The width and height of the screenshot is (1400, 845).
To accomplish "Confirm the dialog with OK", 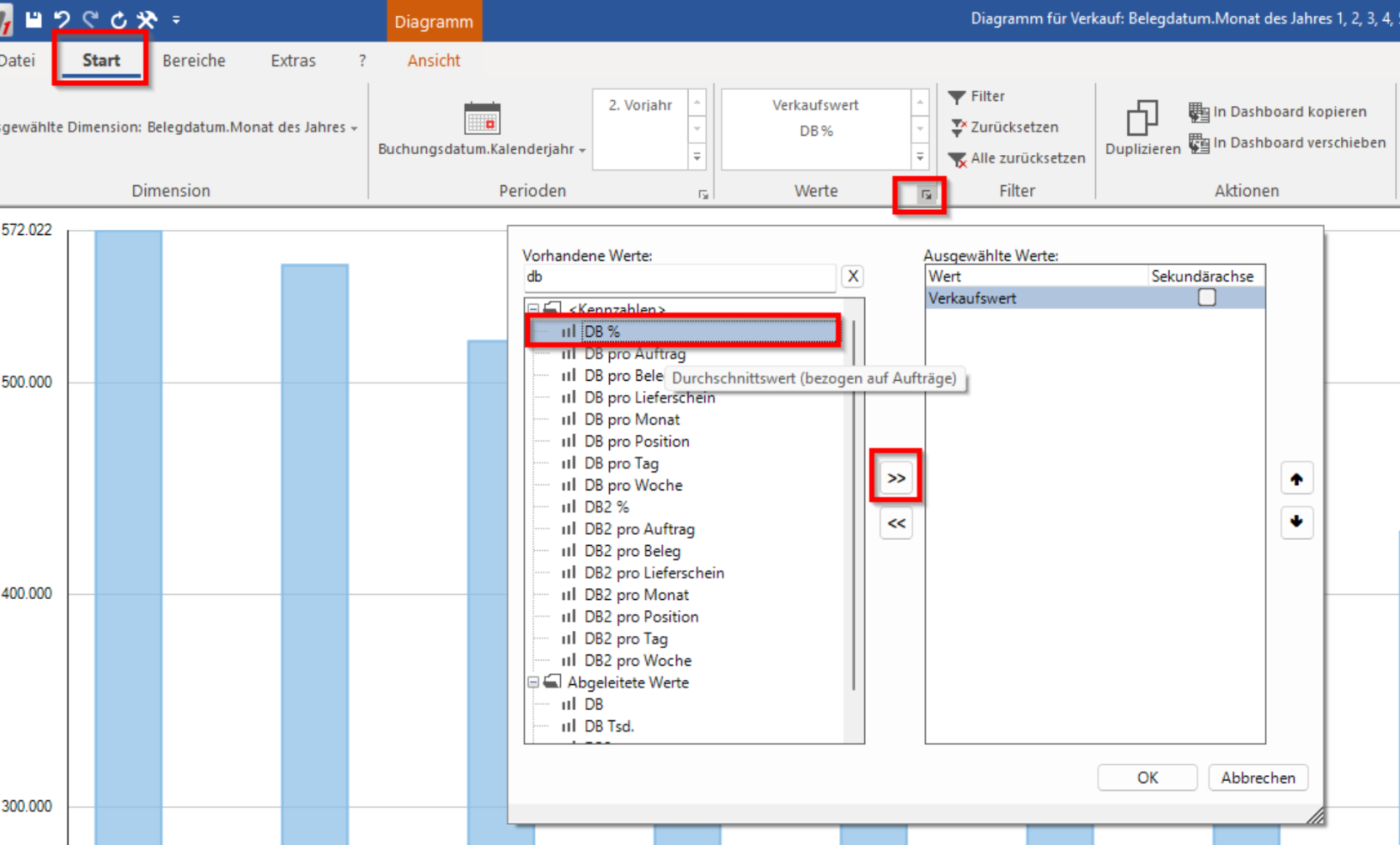I will (1147, 777).
